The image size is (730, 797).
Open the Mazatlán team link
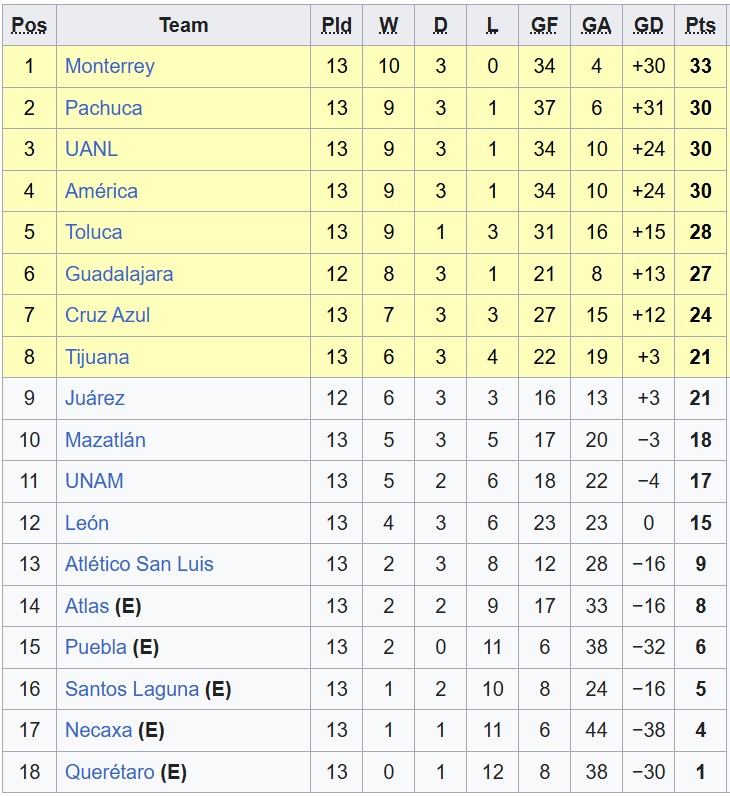click(x=106, y=440)
